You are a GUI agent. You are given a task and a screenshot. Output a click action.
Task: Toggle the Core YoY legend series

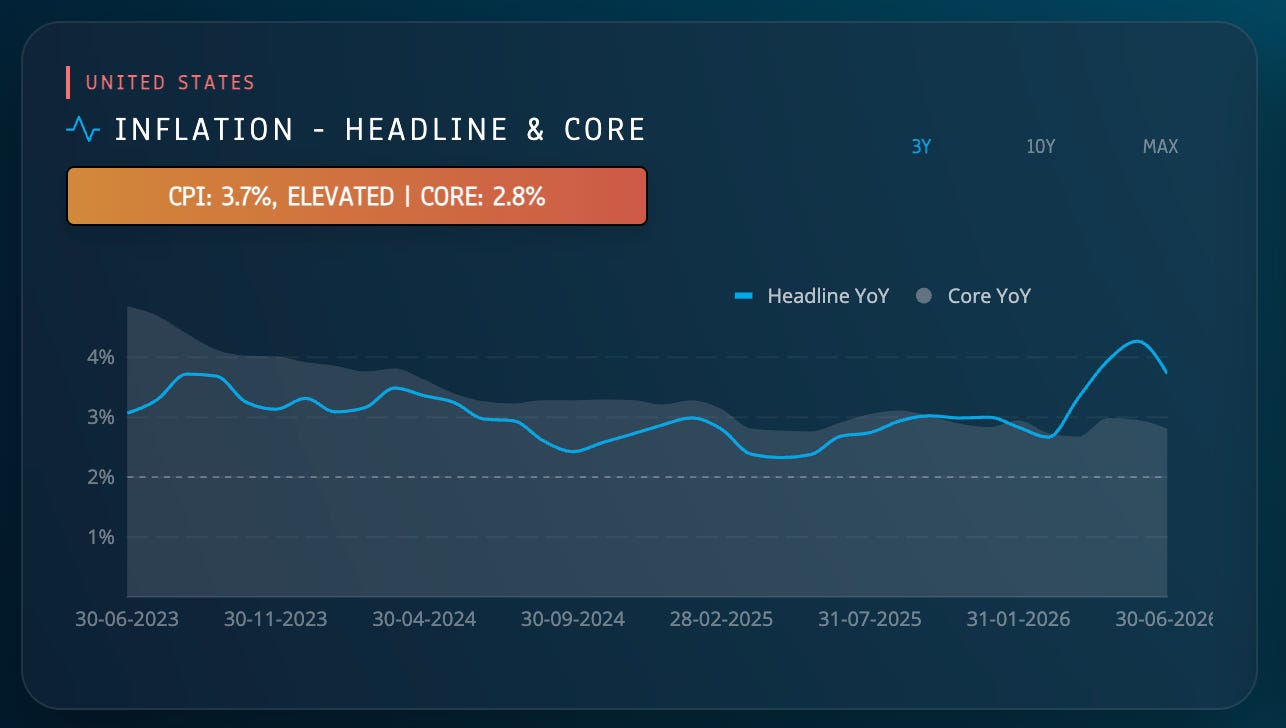pyautogui.click(x=974, y=296)
